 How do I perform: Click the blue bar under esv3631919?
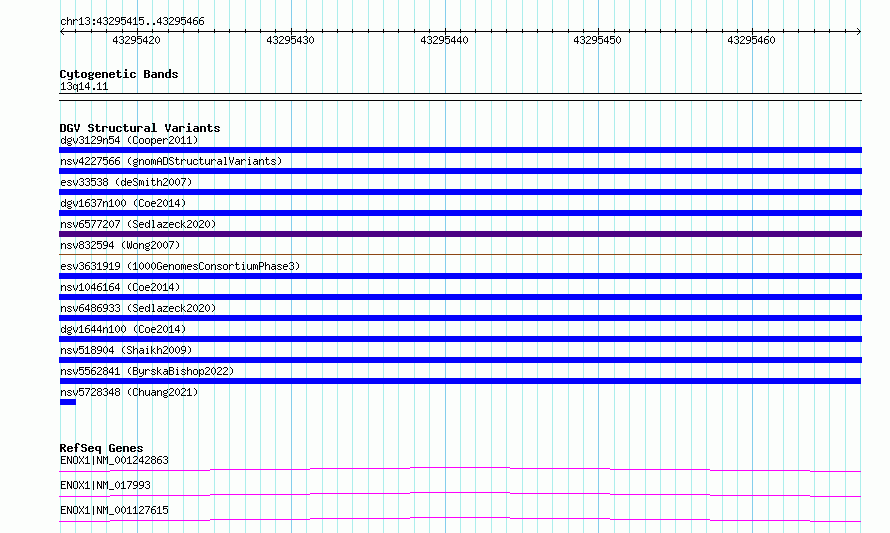click(x=460, y=276)
